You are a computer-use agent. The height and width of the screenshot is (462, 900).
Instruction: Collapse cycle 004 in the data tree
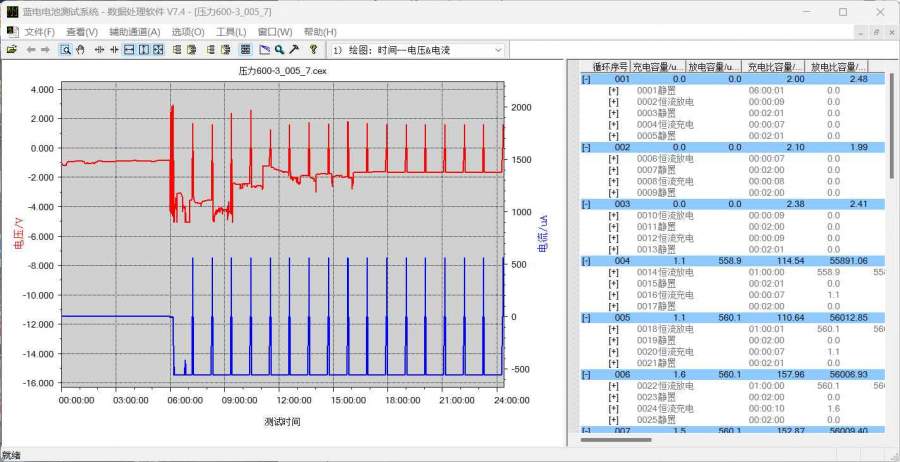point(586,261)
